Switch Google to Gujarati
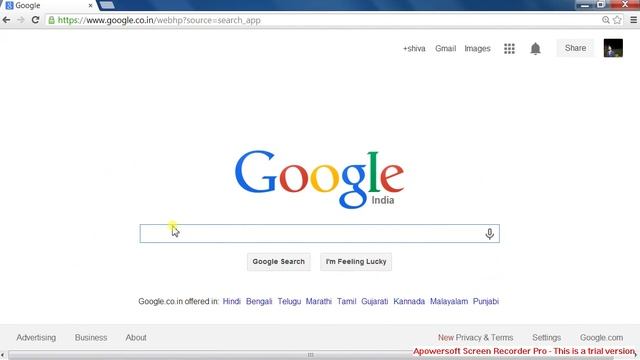640x360 pixels. (x=374, y=301)
